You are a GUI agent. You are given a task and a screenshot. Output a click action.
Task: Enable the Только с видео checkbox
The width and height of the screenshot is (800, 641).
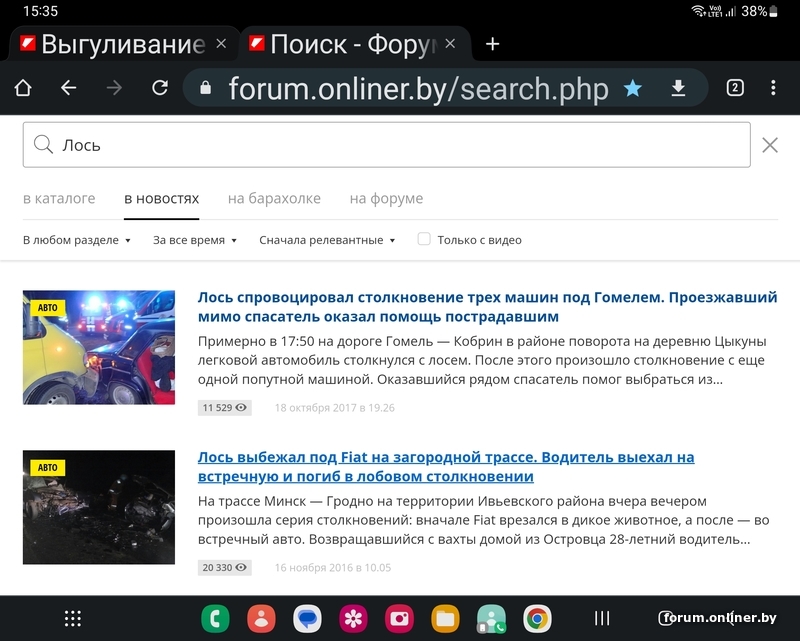pyautogui.click(x=424, y=239)
